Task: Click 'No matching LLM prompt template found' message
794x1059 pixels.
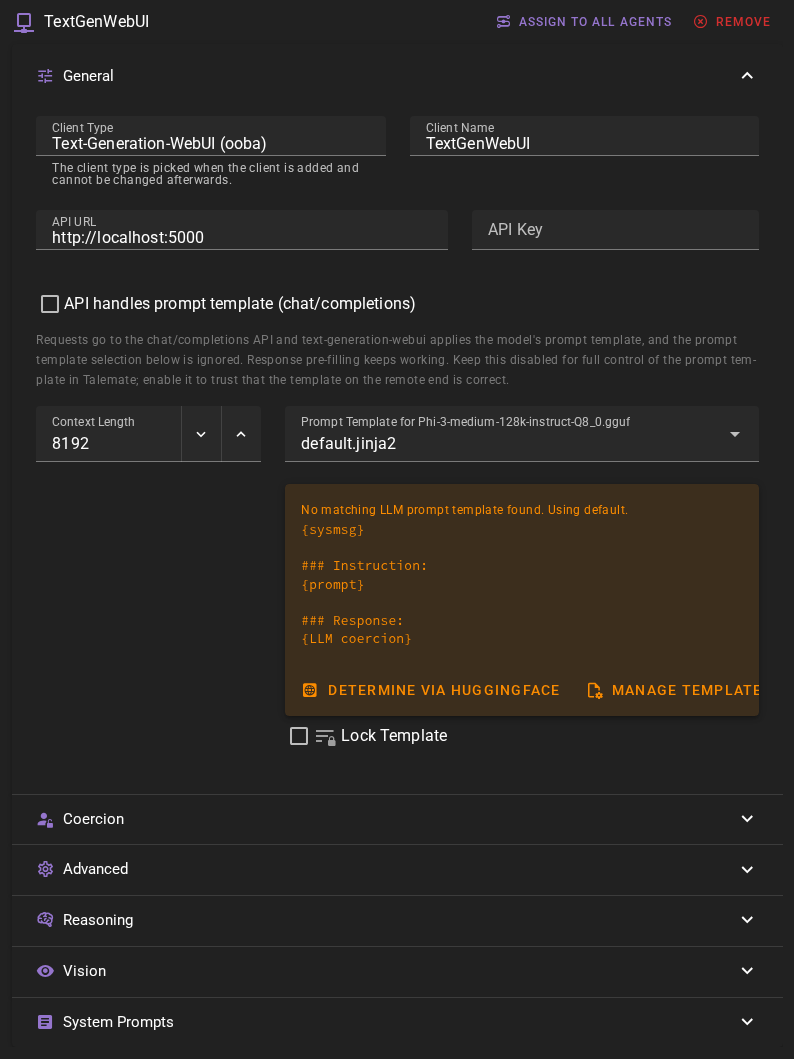Action: [465, 510]
